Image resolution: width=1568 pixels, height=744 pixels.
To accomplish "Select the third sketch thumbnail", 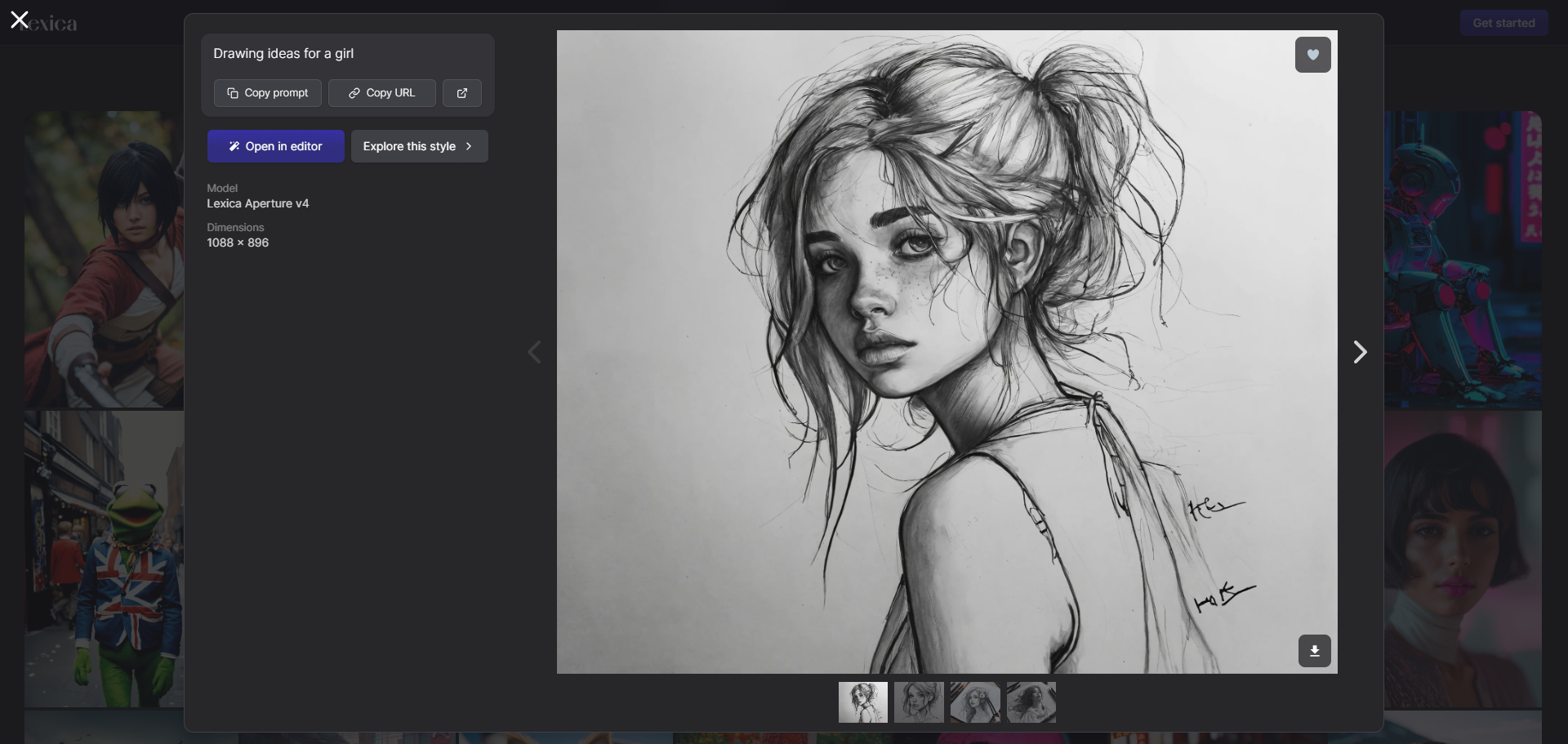I will click(975, 702).
